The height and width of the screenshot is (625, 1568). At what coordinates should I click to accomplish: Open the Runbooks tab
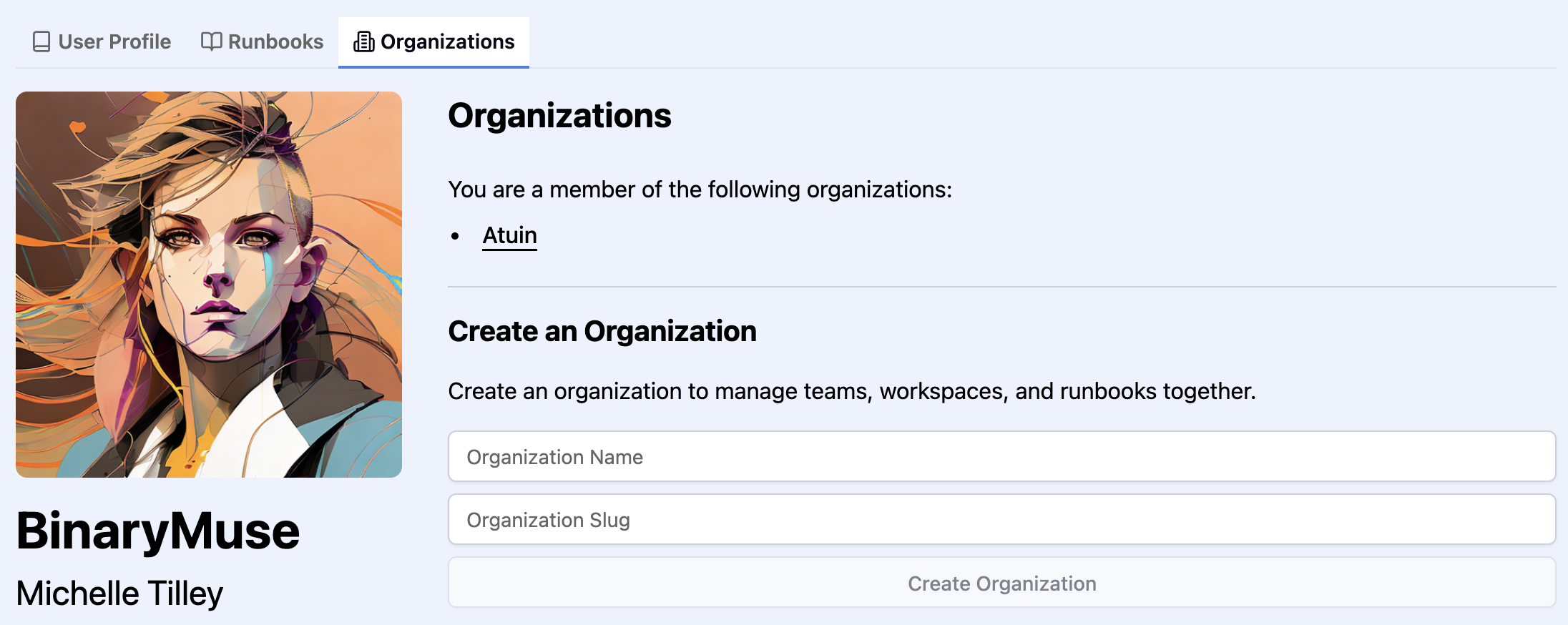tap(275, 41)
